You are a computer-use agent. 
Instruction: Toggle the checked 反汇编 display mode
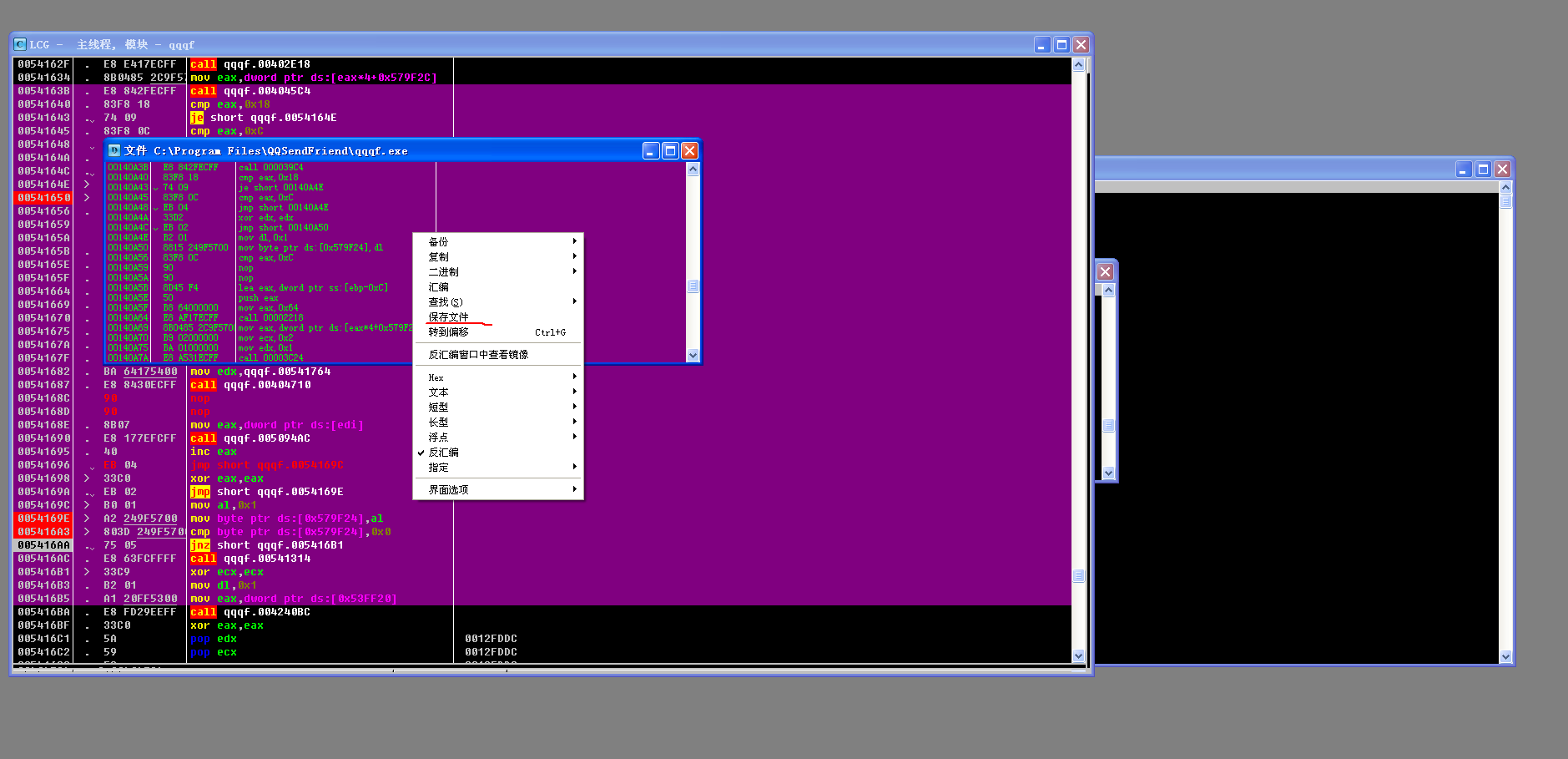(498, 453)
